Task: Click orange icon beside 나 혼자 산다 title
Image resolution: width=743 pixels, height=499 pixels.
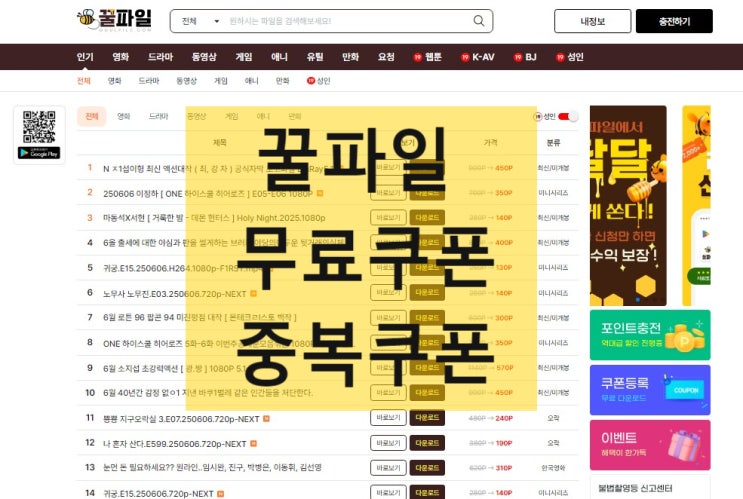Action: click(x=254, y=444)
